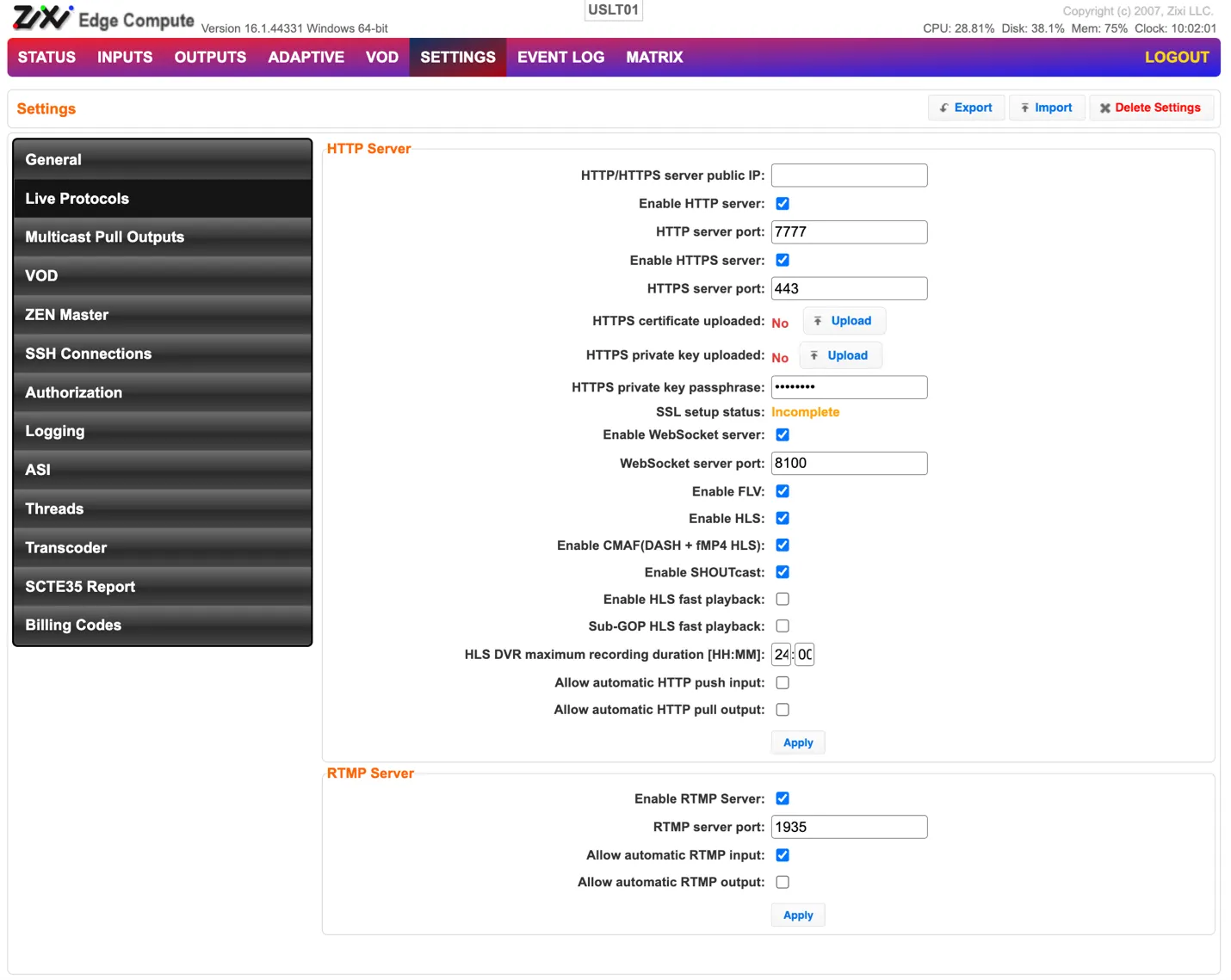Enable Sub-GOP HLS fast playback checkbox
This screenshot has height=980, width=1231.
coord(783,626)
